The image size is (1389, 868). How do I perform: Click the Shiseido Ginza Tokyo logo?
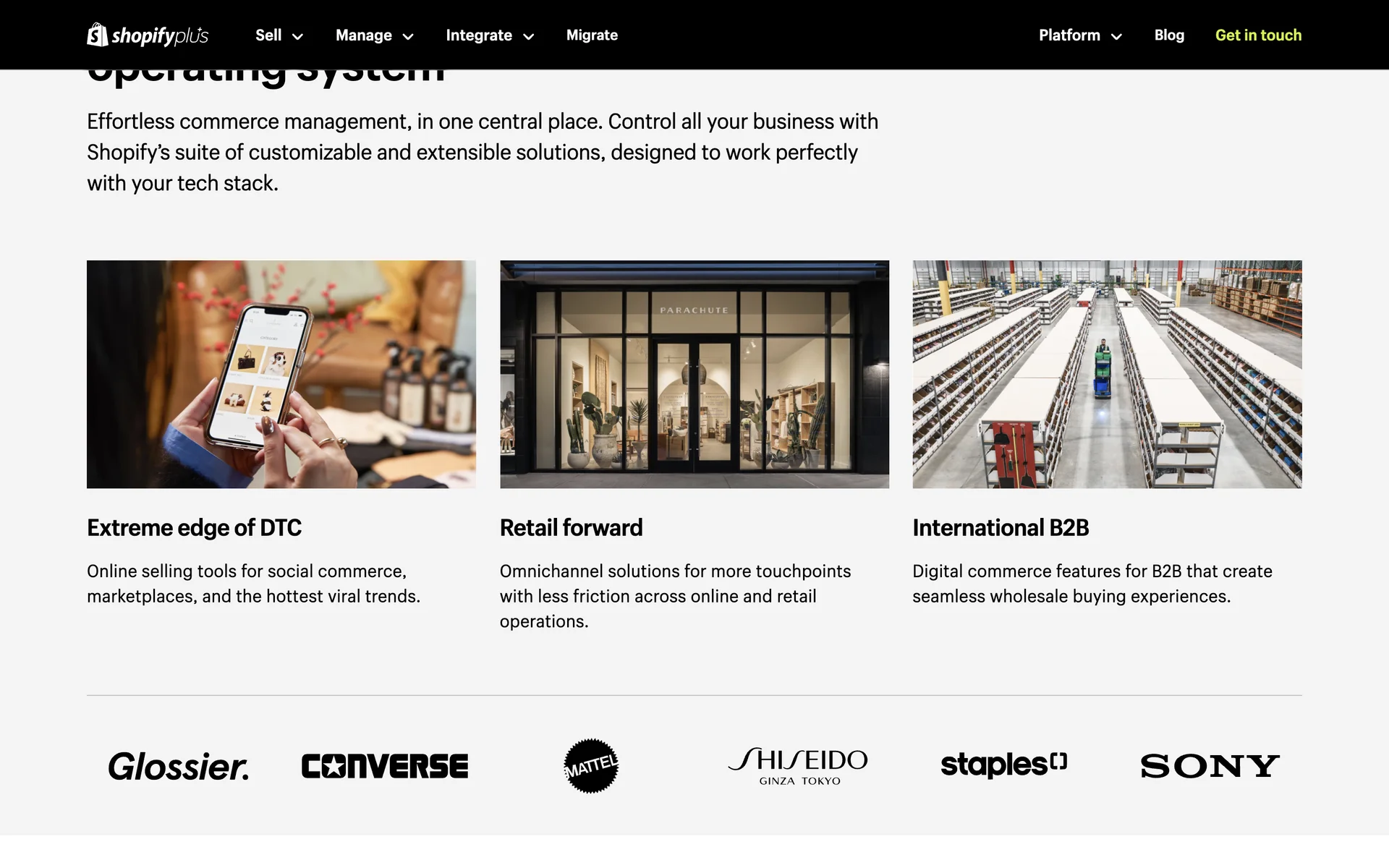click(798, 766)
